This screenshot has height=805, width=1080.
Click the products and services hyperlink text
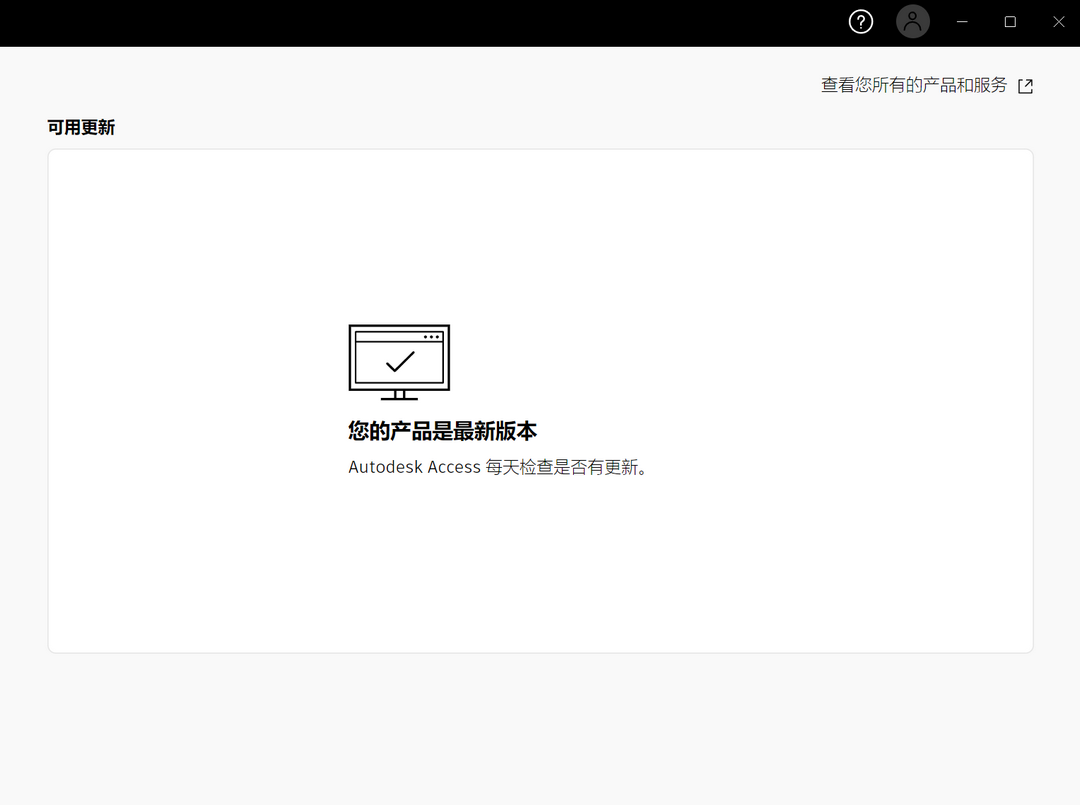(913, 86)
